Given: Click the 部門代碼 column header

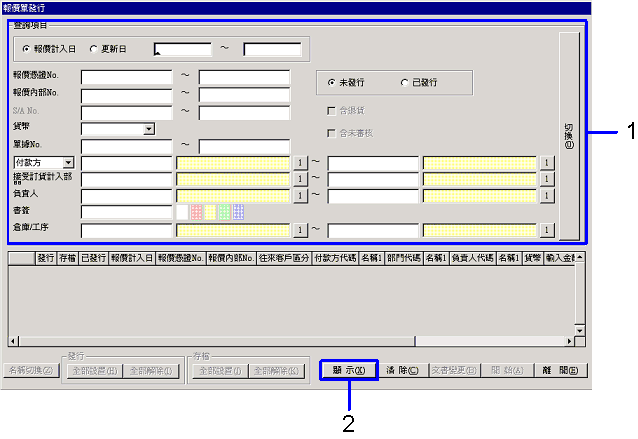Looking at the screenshot, I should click(x=404, y=258).
